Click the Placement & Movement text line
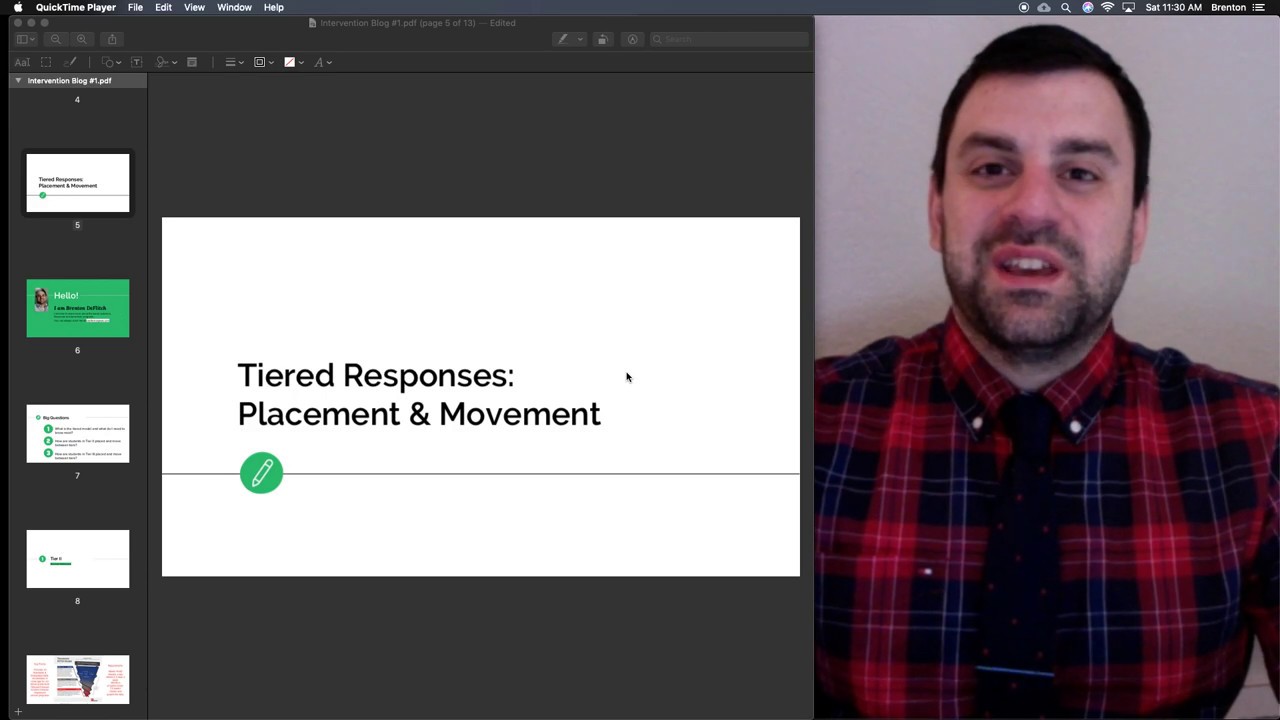Screen dimensions: 1280x720 (x=419, y=414)
